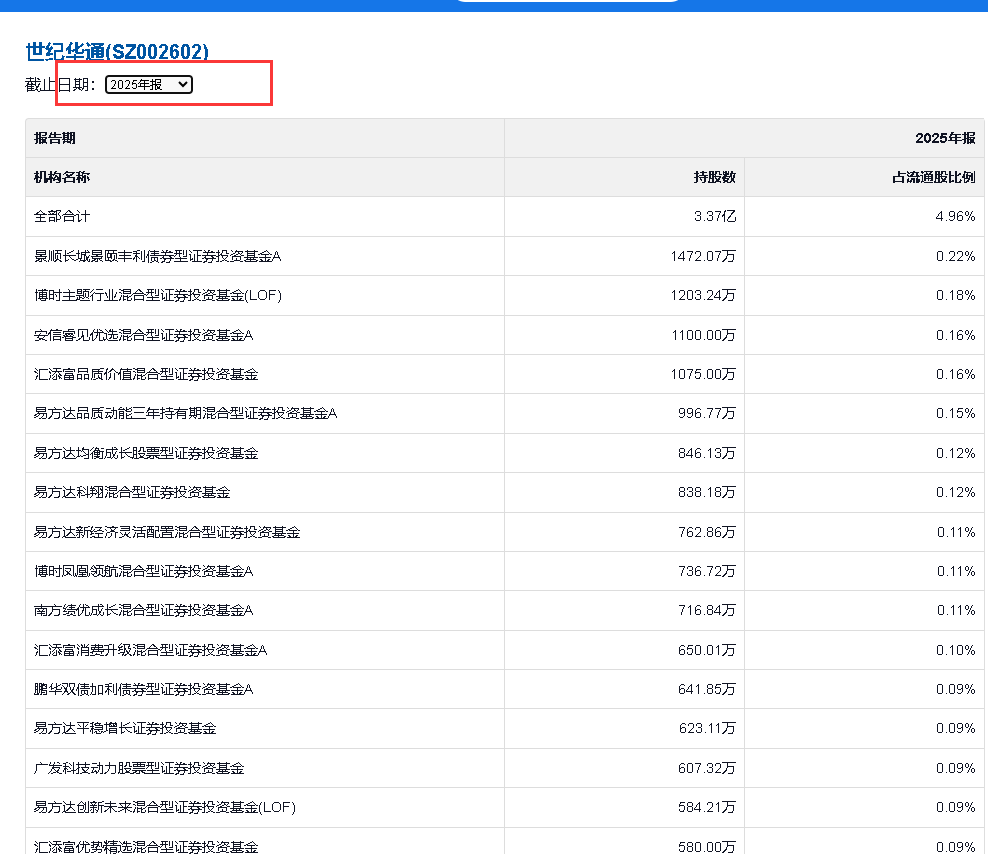Select the 580.00万 shares value
This screenshot has width=988, height=854.
707,846
